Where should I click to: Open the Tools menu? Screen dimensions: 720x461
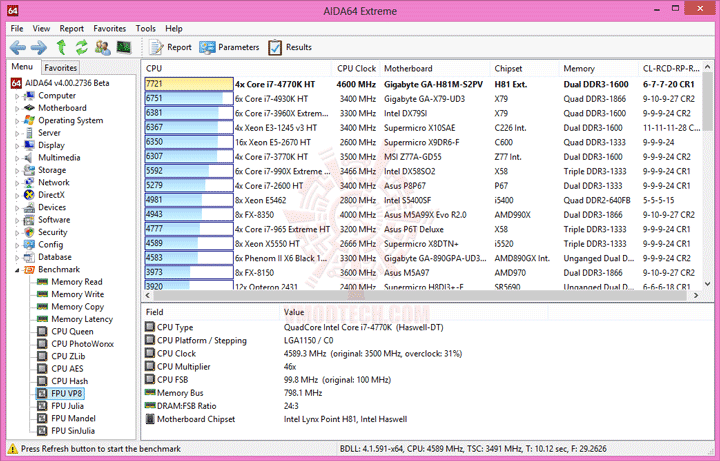[x=146, y=28]
